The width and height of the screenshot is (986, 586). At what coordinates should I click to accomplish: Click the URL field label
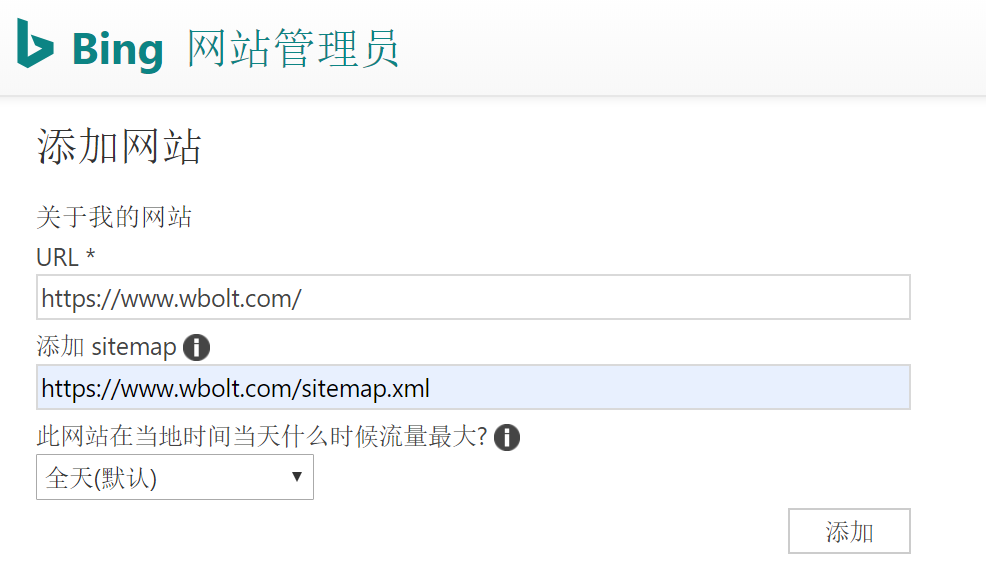pos(57,257)
